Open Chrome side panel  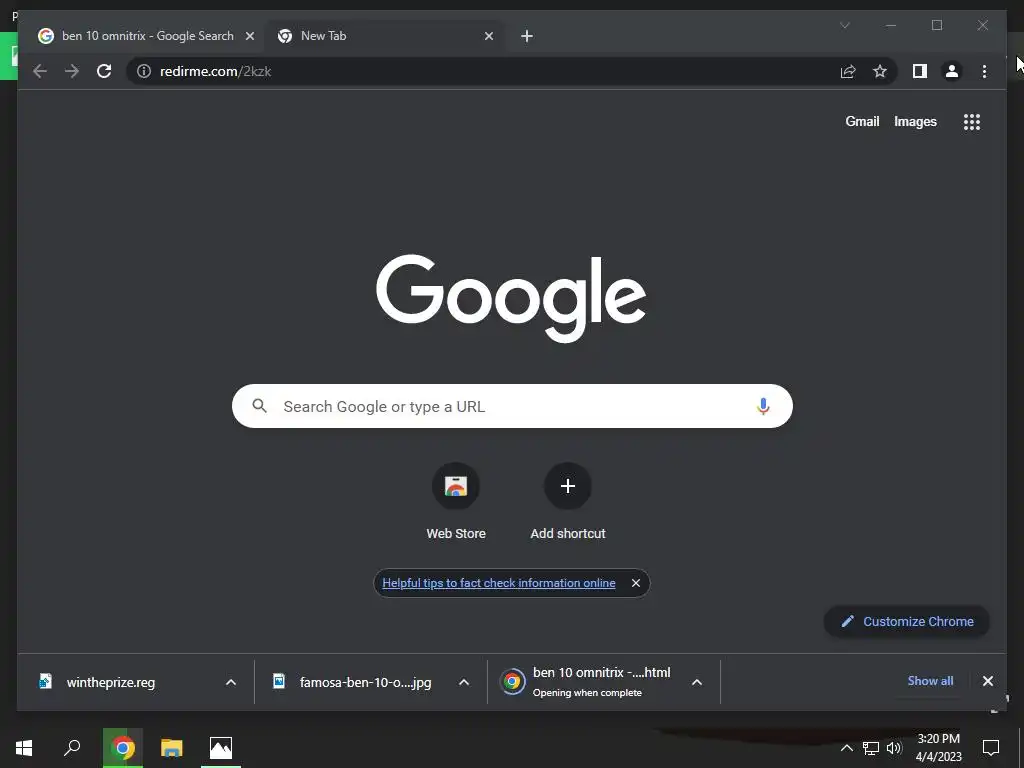click(x=920, y=71)
